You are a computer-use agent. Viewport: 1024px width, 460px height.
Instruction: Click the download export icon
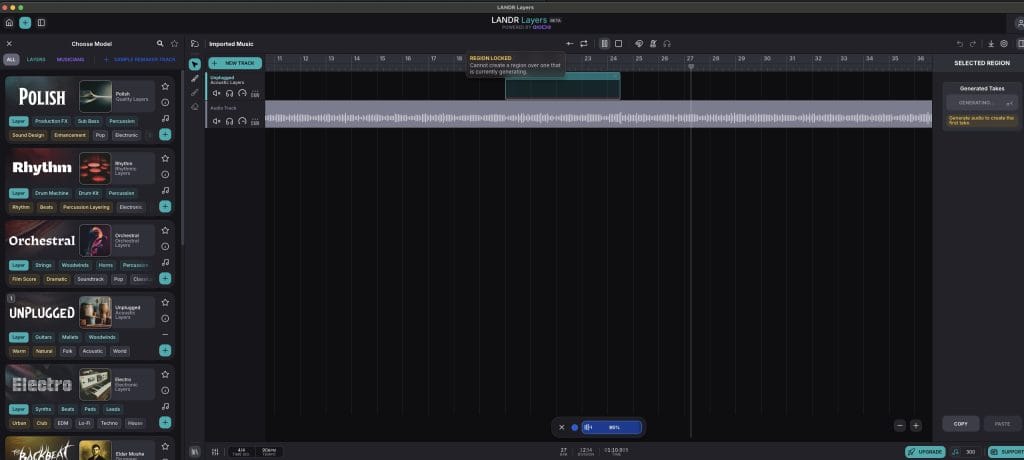coord(990,44)
